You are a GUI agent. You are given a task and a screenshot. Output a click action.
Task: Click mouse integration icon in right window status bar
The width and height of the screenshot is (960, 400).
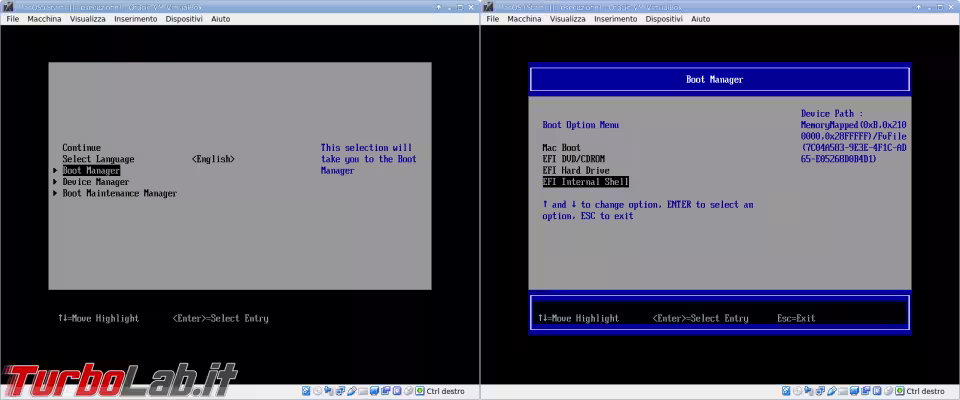point(888,391)
